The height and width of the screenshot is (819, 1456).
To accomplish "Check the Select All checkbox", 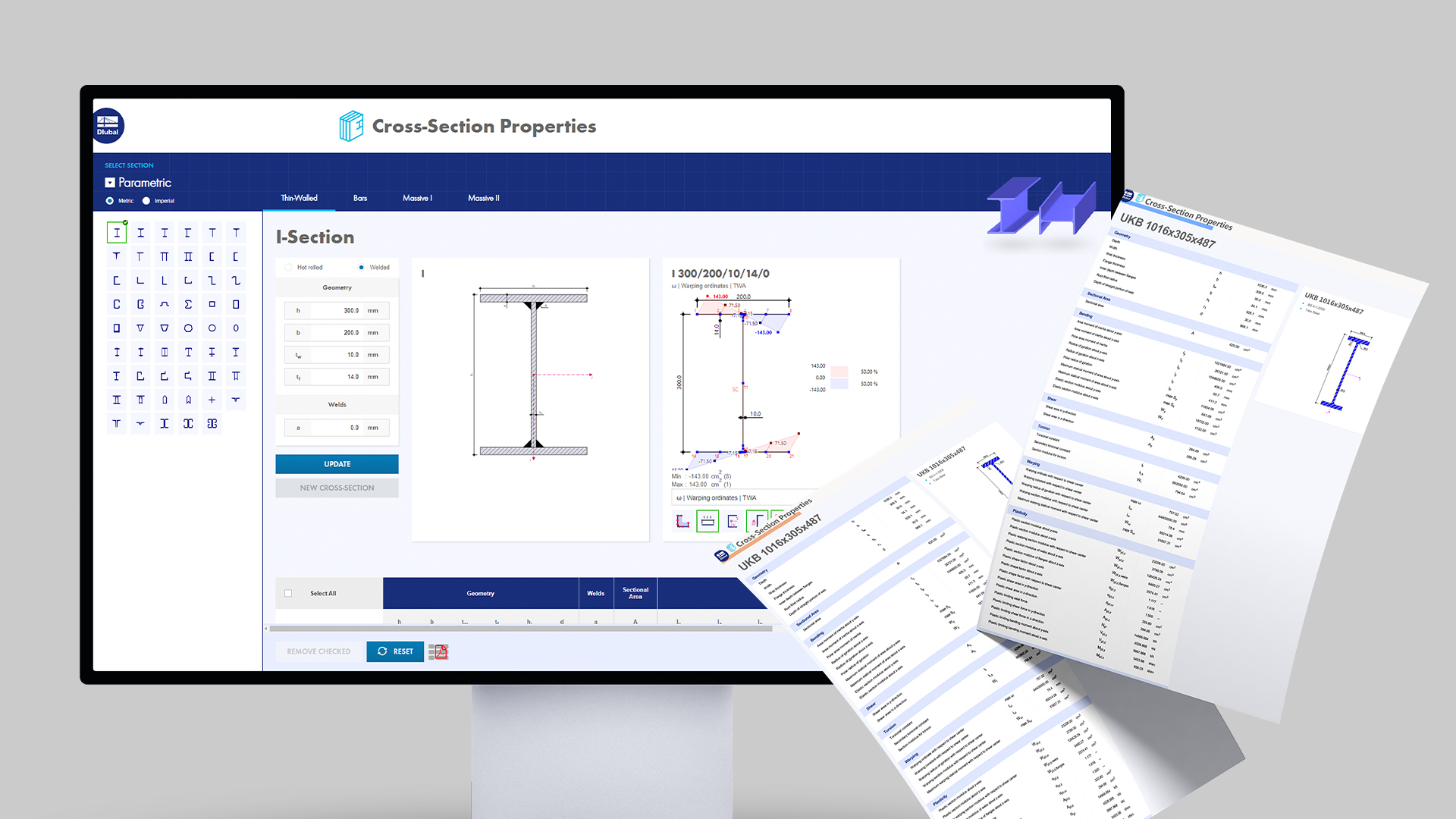I will 289,593.
